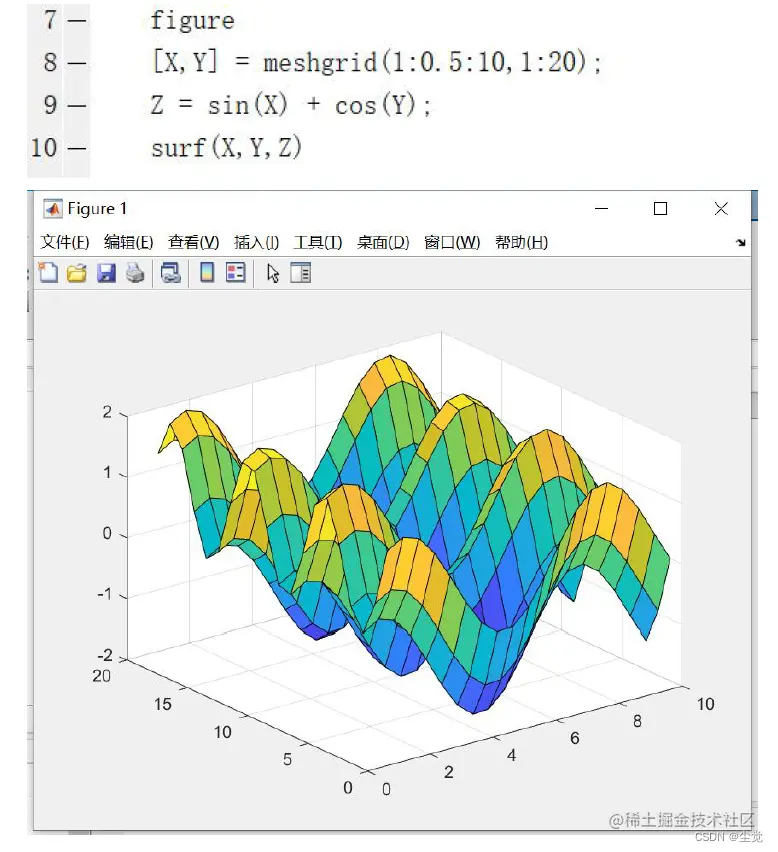Click the z-axis tick label -1

[x=104, y=594]
